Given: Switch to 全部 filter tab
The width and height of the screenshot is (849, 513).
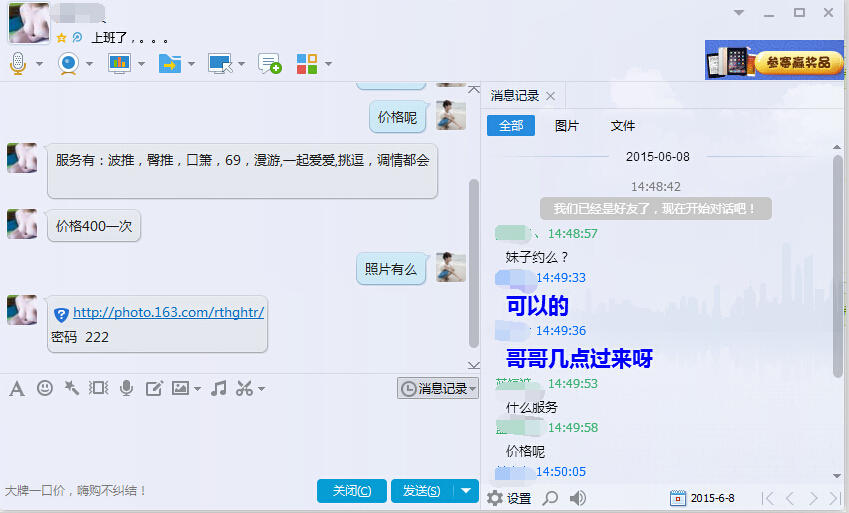Looking at the screenshot, I should tap(511, 126).
